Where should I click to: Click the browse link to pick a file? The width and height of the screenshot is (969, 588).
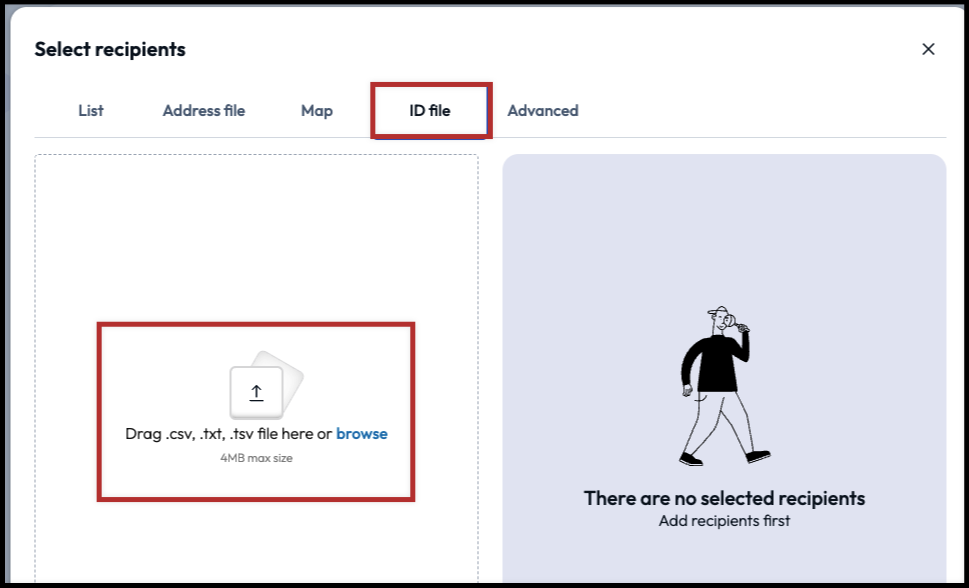(362, 434)
